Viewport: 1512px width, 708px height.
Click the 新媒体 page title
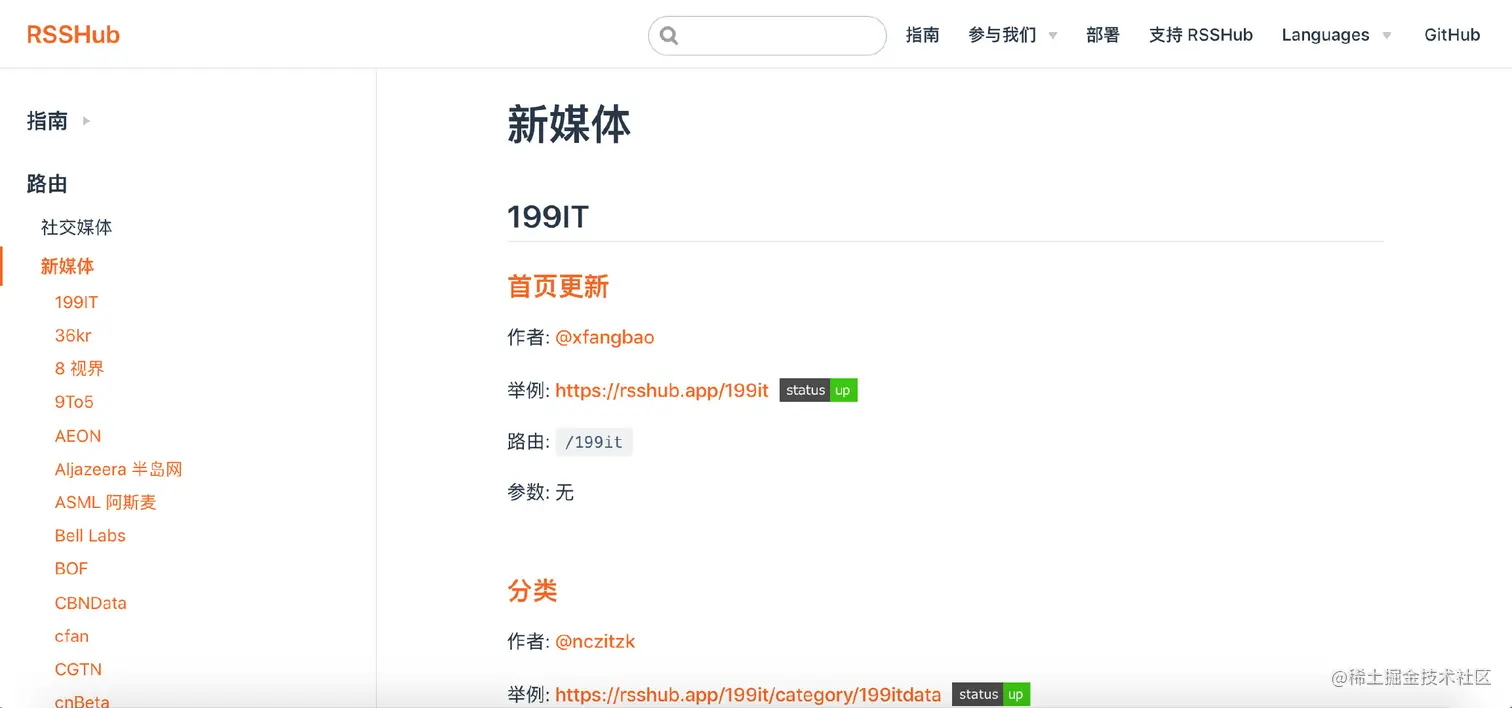pyautogui.click(x=569, y=125)
